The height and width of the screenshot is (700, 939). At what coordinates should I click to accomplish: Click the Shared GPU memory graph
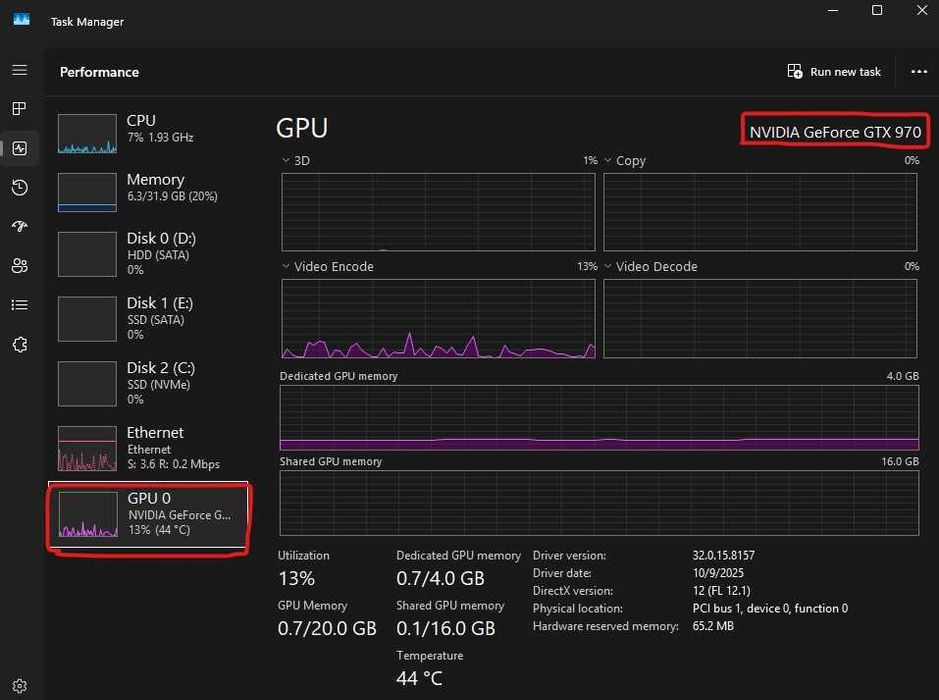[x=599, y=503]
